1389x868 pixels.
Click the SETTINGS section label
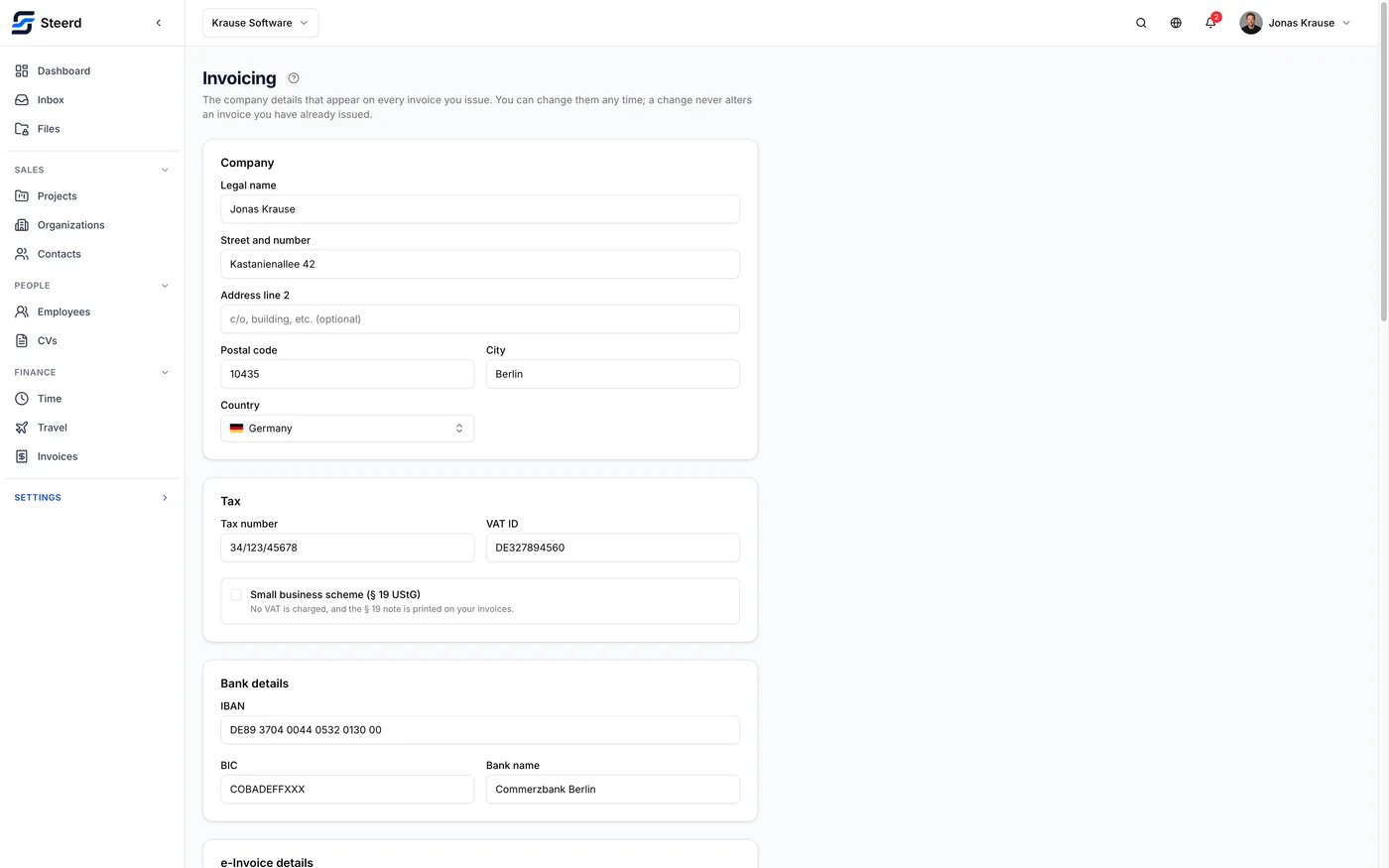coord(38,498)
